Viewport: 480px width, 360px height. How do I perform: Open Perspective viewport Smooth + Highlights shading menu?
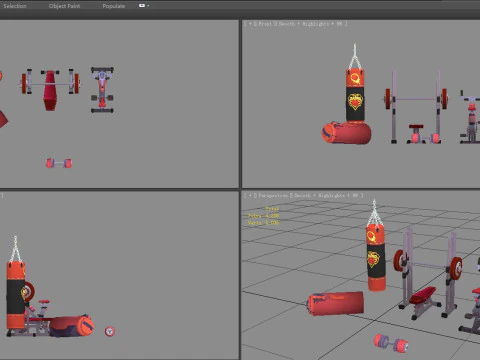point(326,196)
